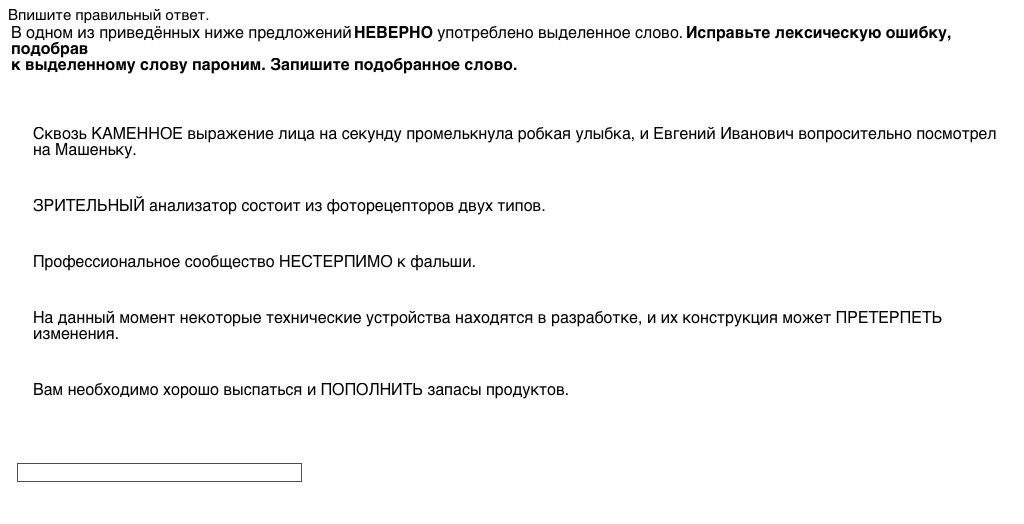Viewport: 1024px width, 524px height.
Task: Click the heading 'Впишите правильный ответ'
Action: click(108, 15)
